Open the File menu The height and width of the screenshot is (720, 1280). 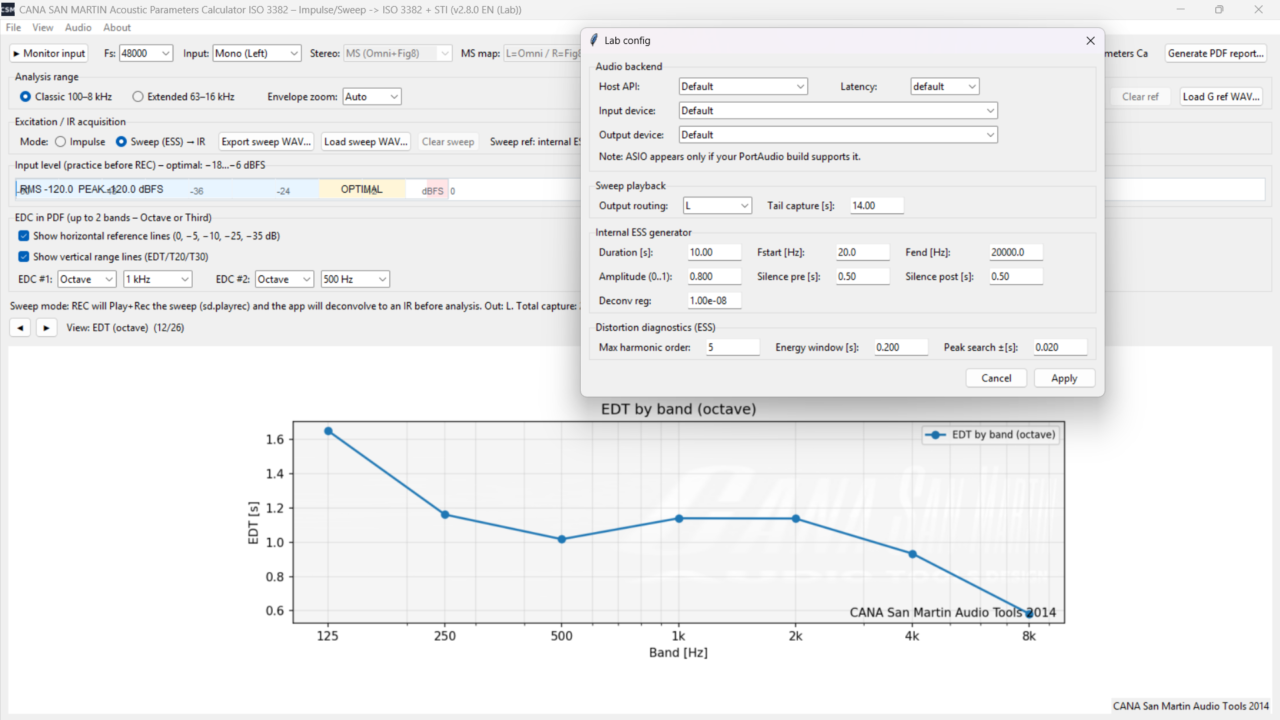tap(13, 28)
